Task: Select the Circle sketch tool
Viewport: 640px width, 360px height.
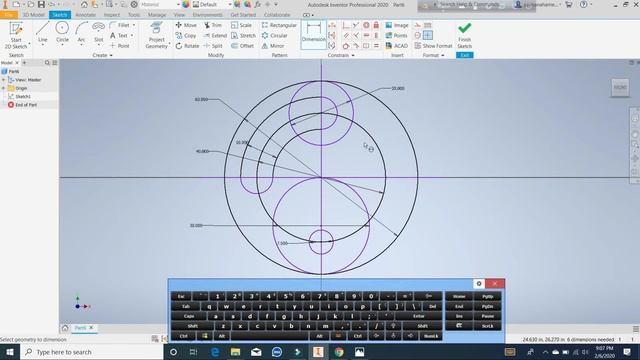Action: (x=62, y=32)
